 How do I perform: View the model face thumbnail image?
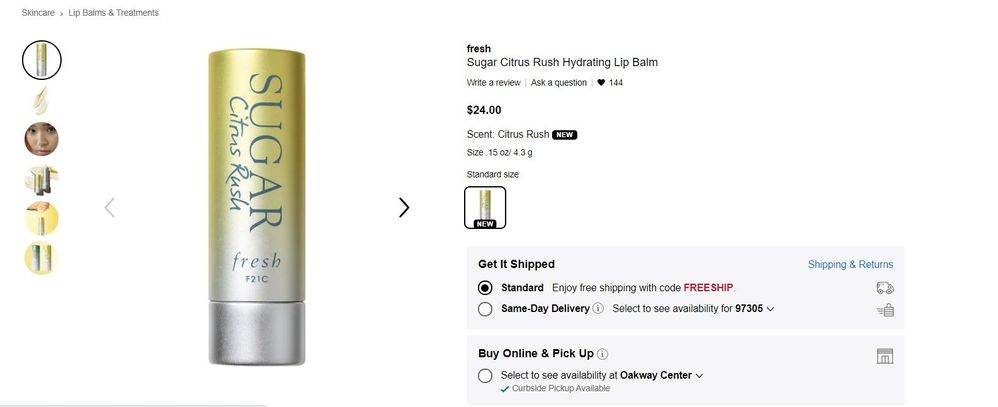(42, 138)
